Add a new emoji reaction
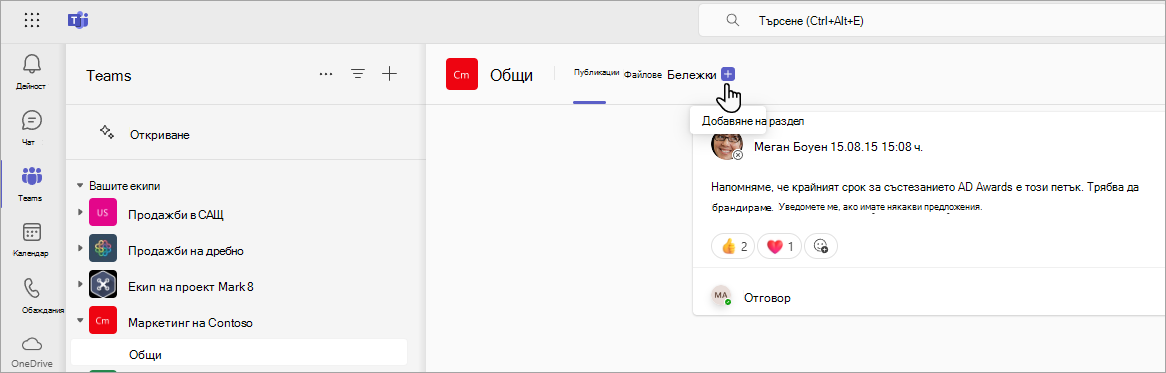 click(821, 246)
